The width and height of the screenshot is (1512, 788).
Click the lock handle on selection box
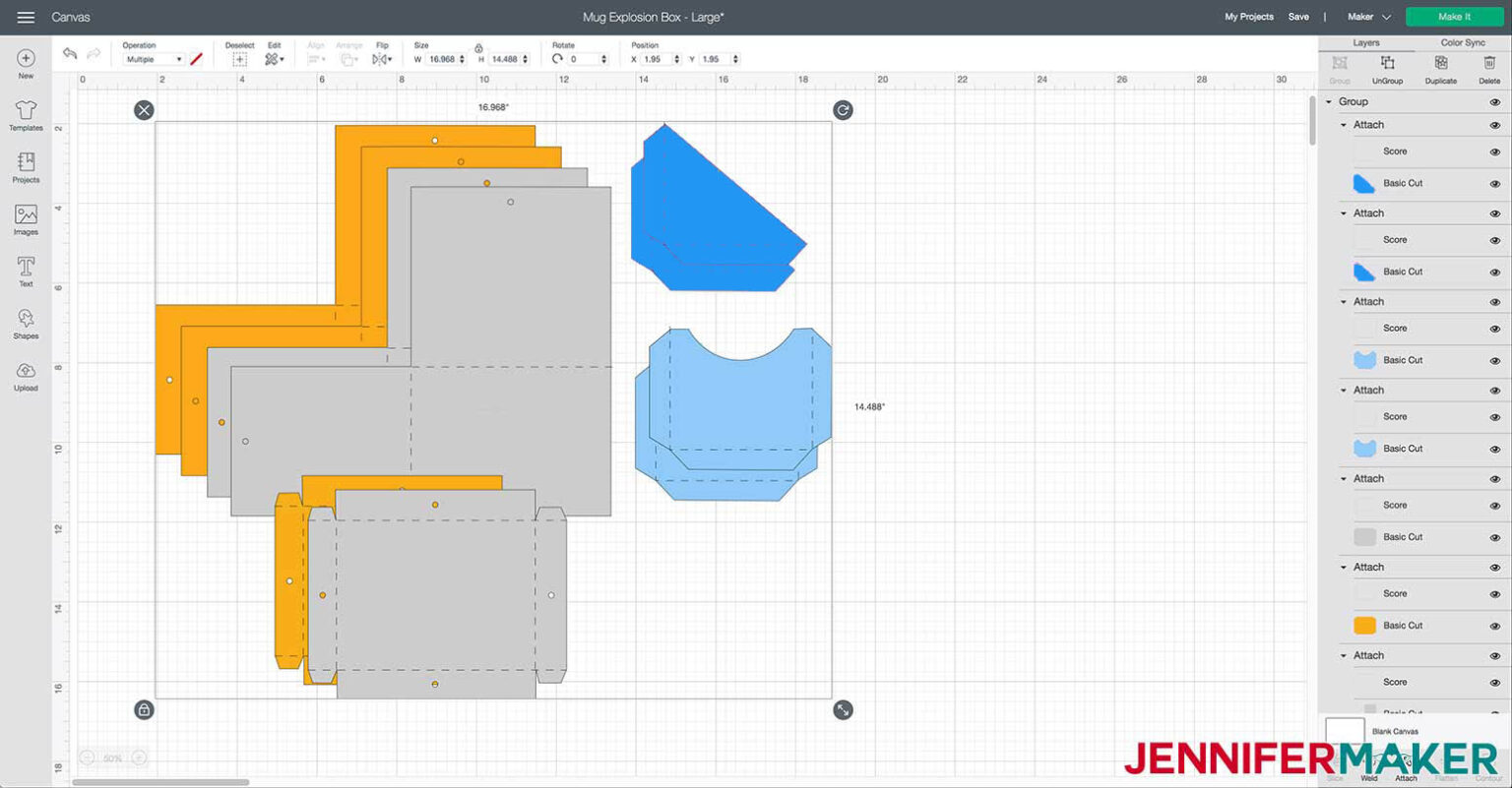[x=144, y=709]
